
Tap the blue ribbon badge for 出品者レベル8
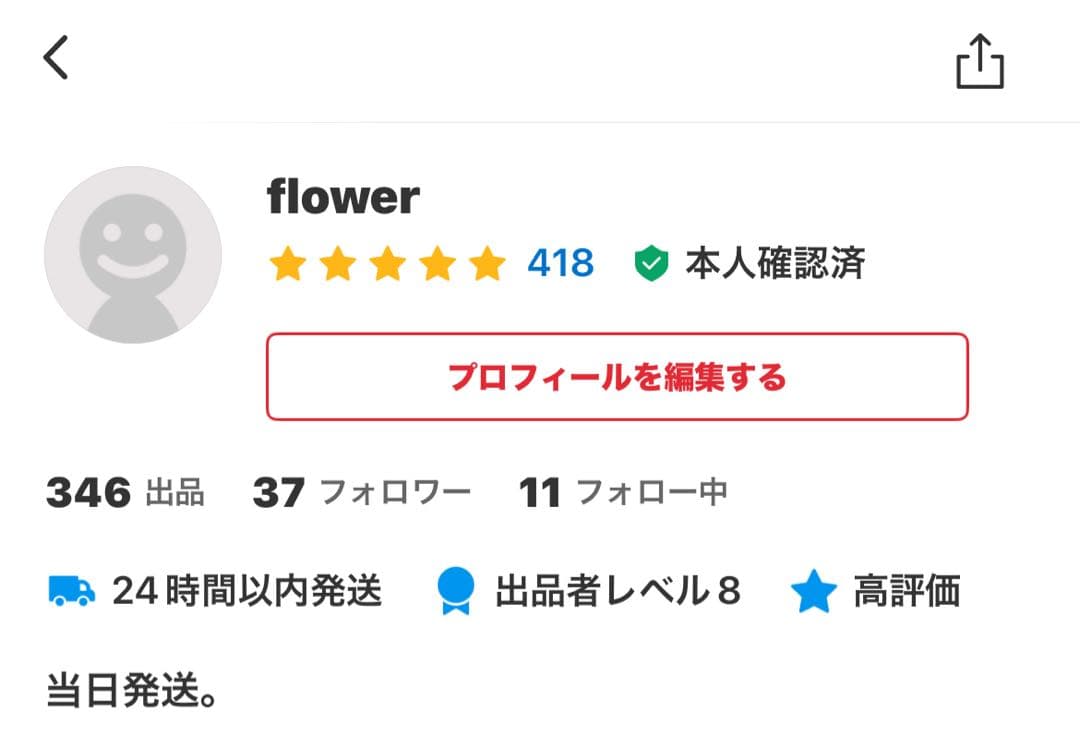pos(455,591)
